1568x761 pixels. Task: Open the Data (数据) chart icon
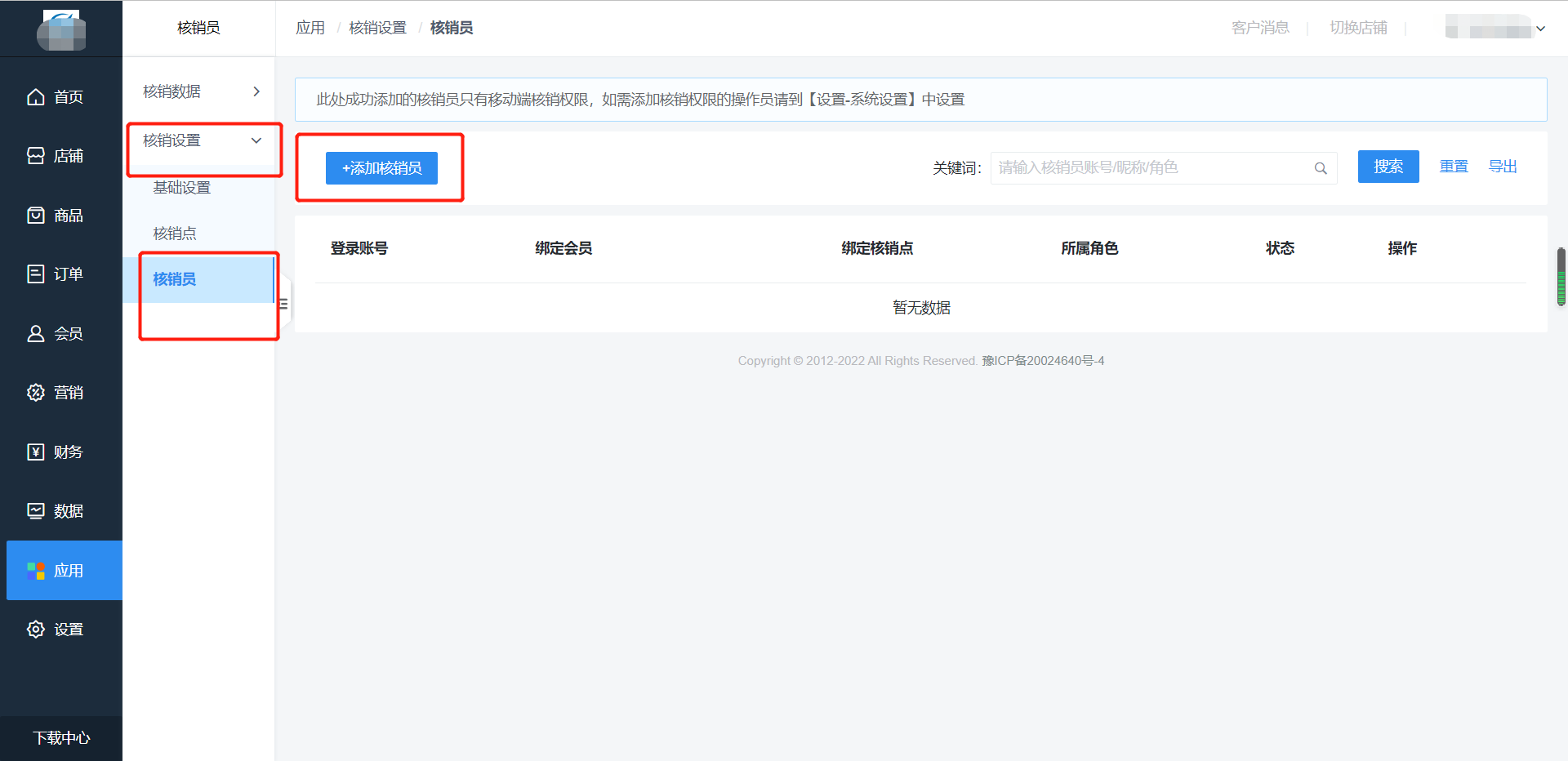coord(36,511)
